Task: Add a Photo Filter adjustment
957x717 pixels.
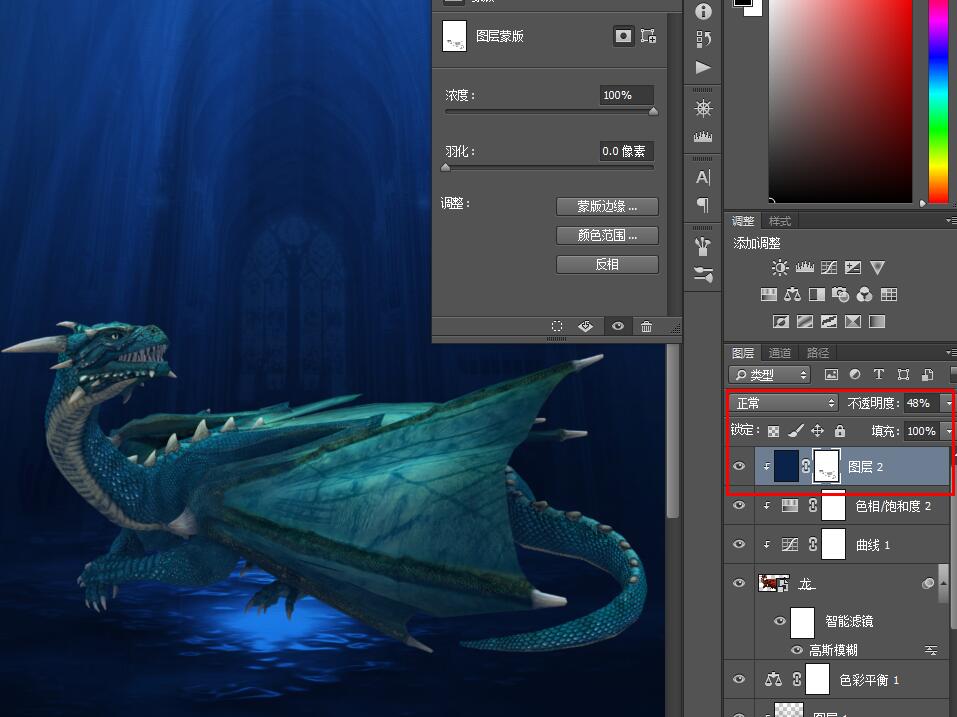Action: pos(840,295)
